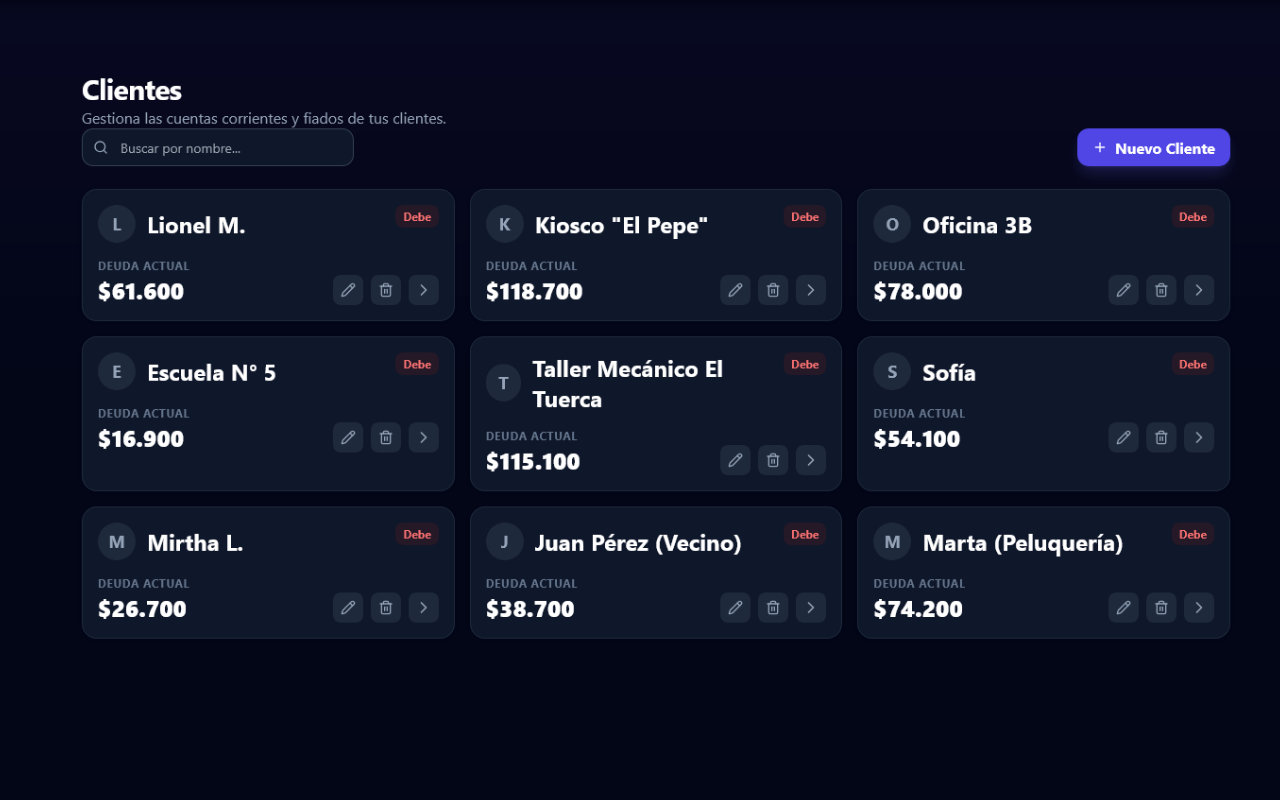Delete the Kiosco "El Pepe" client

773,290
